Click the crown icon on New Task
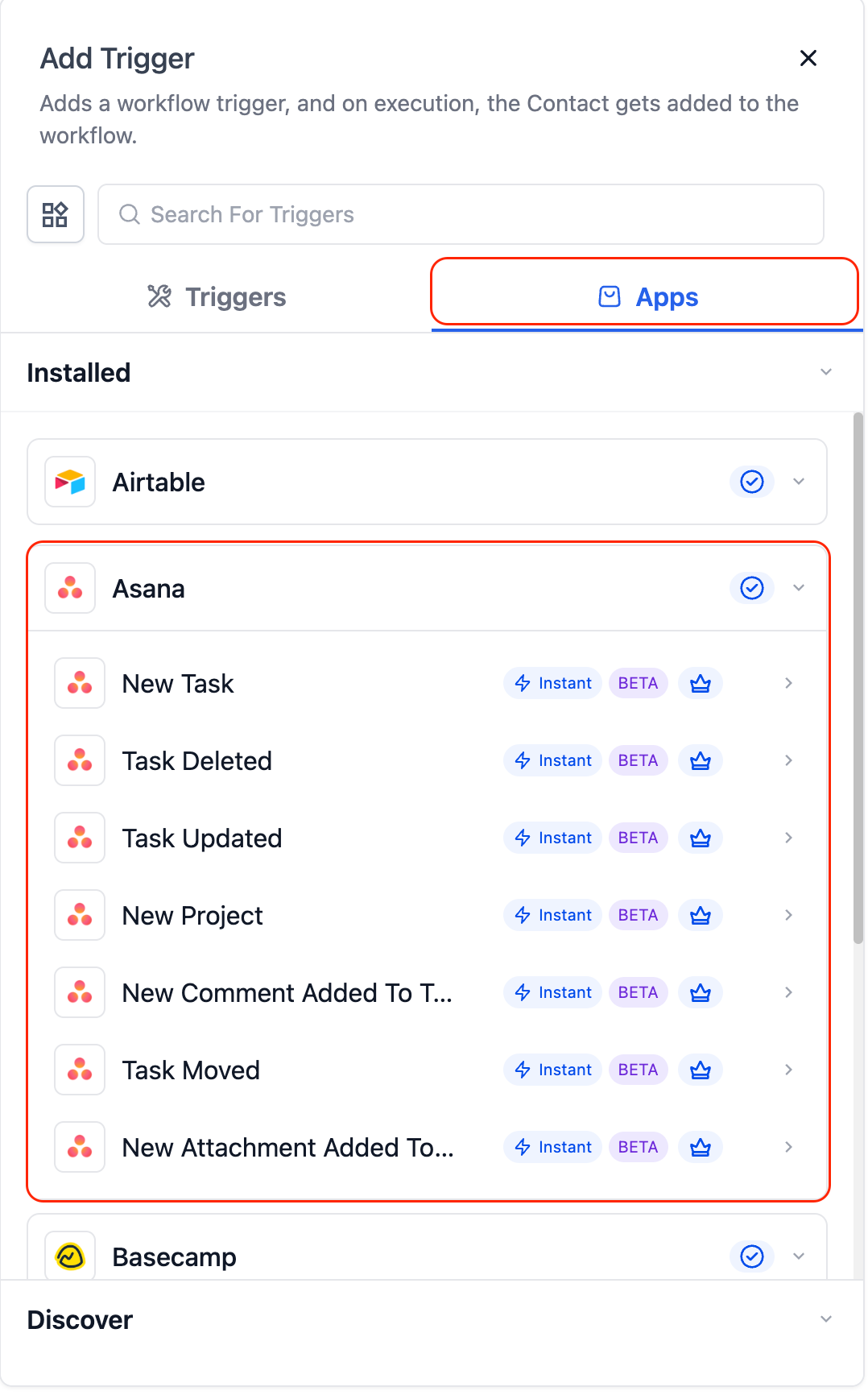Screen dimensions: 868x1395 point(700,683)
